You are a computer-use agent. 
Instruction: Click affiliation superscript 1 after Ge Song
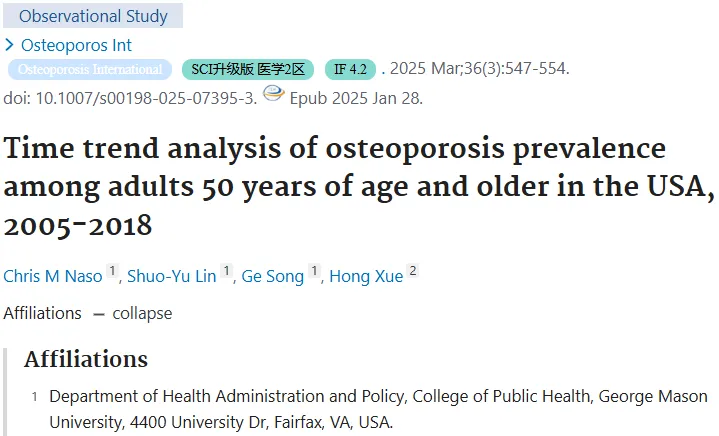(314, 271)
